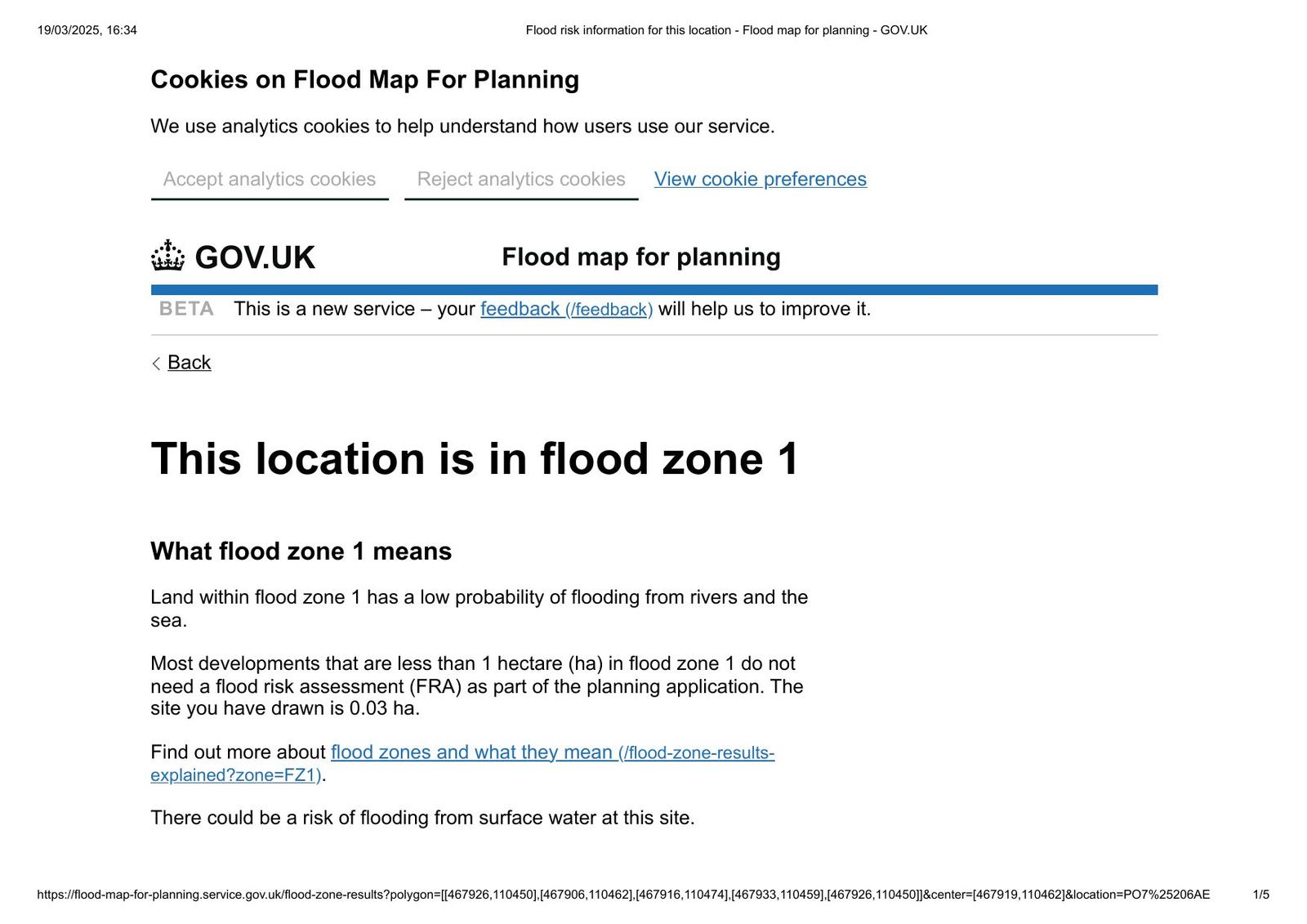
Task: Open flood zones and what they mean link
Action: click(471, 752)
